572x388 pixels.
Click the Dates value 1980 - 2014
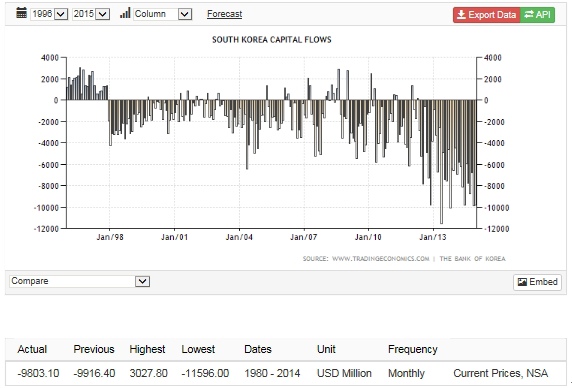point(272,373)
